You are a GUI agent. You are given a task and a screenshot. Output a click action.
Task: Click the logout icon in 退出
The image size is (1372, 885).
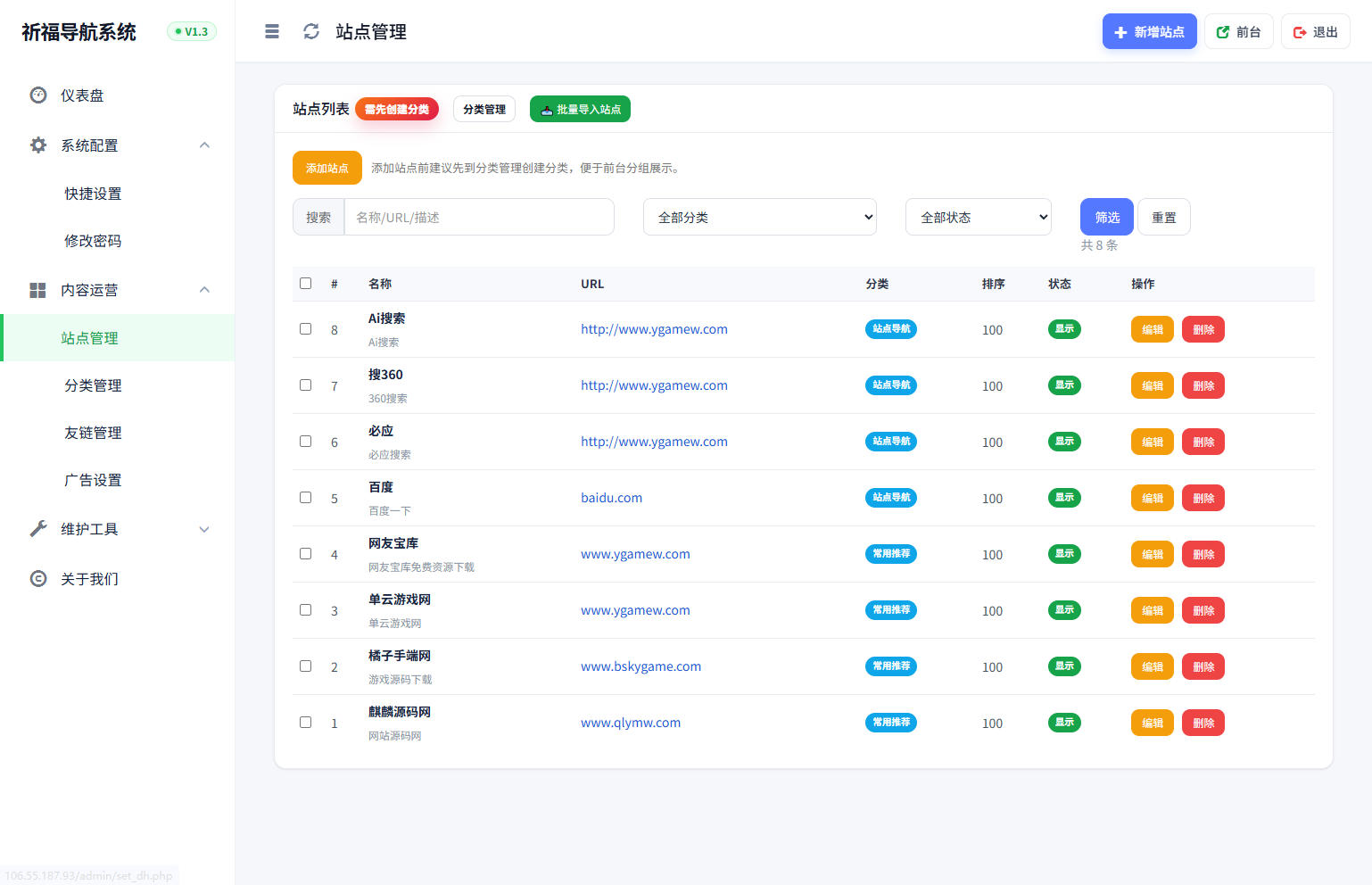pos(1300,32)
